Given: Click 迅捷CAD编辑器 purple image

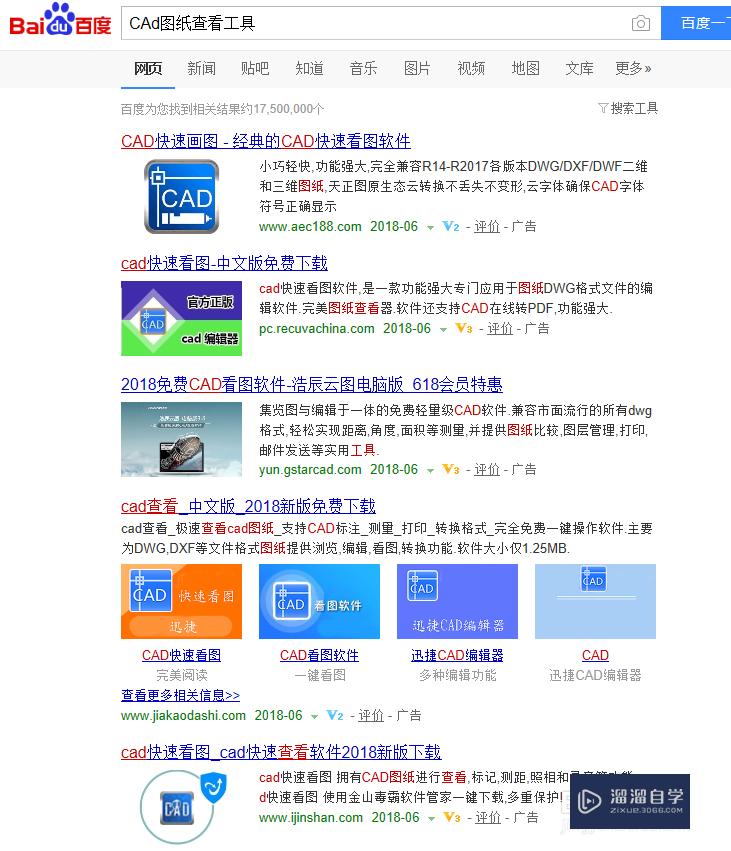Looking at the screenshot, I should pyautogui.click(x=457, y=601).
